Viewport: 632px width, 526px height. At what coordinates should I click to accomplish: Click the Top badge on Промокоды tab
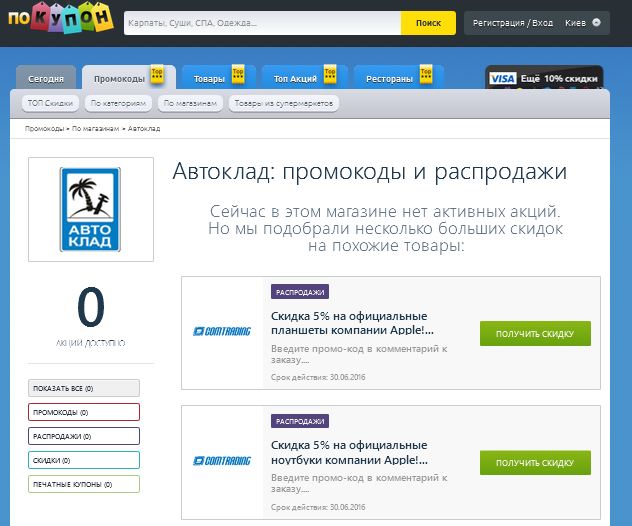click(157, 75)
